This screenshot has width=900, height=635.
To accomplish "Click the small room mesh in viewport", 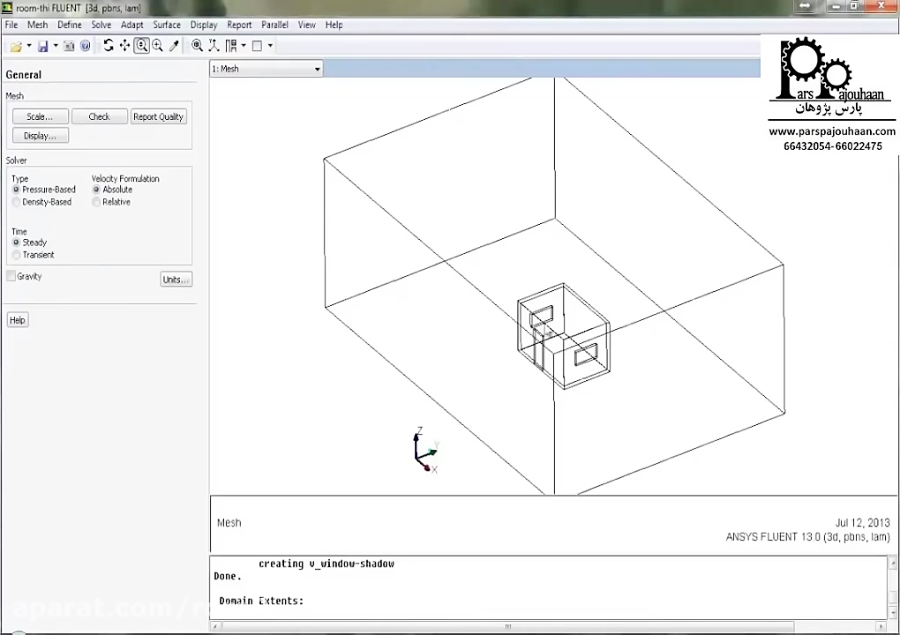I will coord(563,336).
